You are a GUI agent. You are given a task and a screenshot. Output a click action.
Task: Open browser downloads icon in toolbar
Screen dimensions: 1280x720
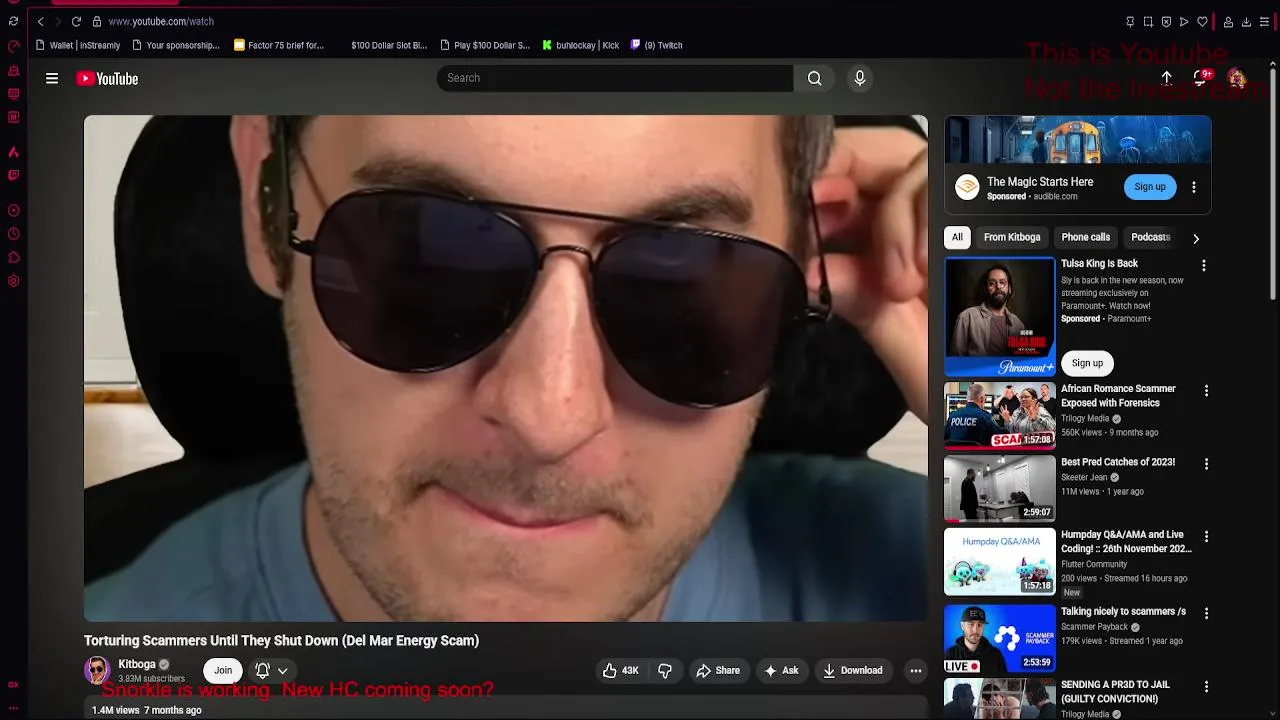click(1246, 21)
